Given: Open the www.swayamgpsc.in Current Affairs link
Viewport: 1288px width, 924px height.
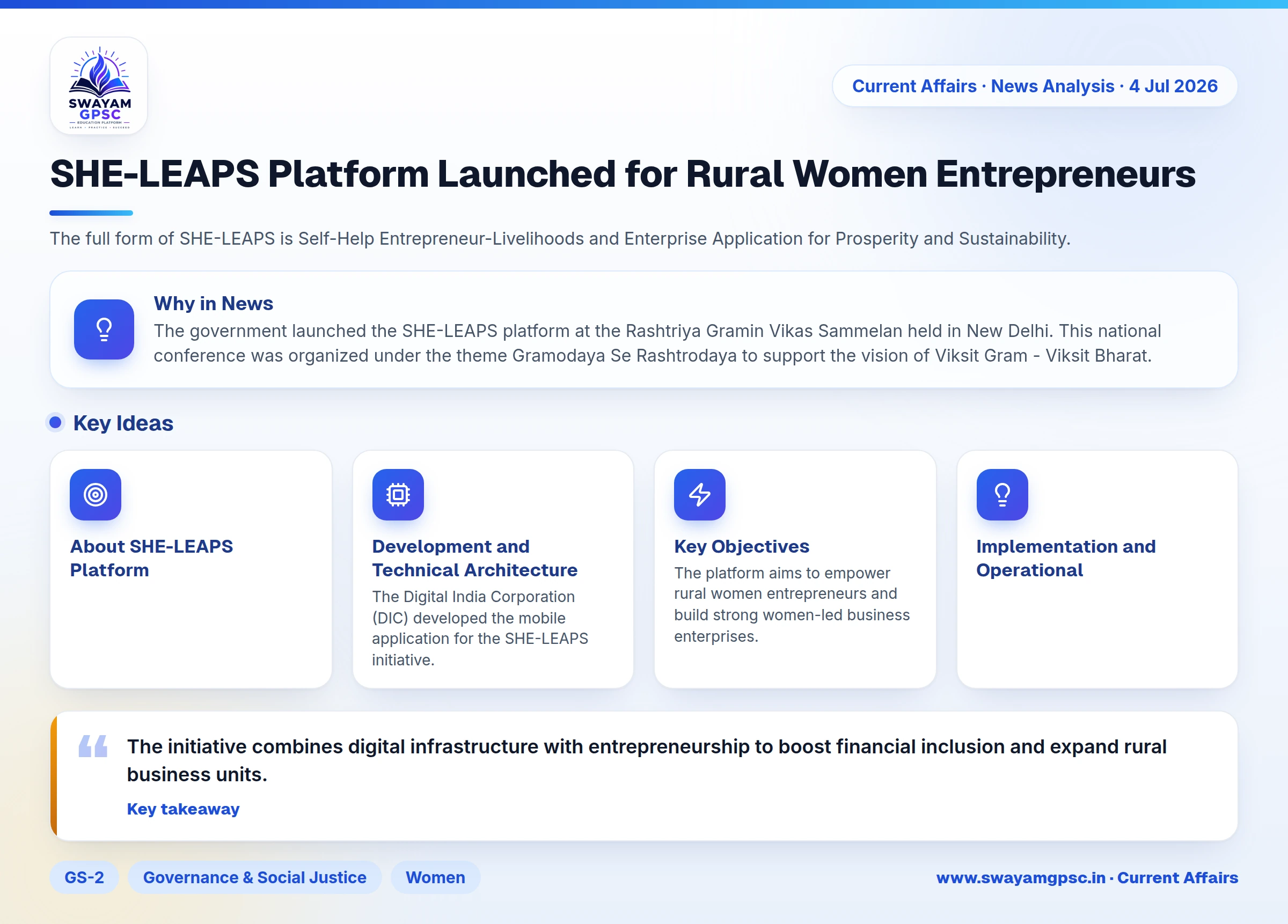Looking at the screenshot, I should pos(1087,877).
